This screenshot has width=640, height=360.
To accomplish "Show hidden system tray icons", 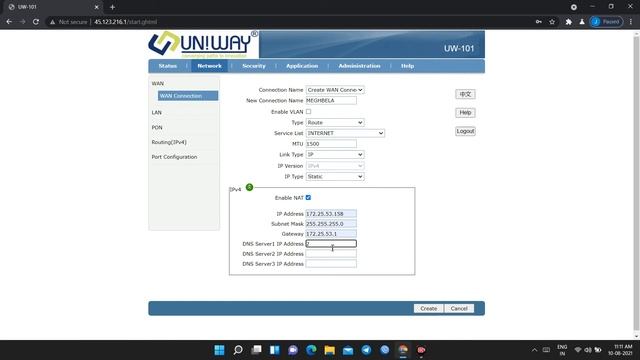I will tap(534, 350).
